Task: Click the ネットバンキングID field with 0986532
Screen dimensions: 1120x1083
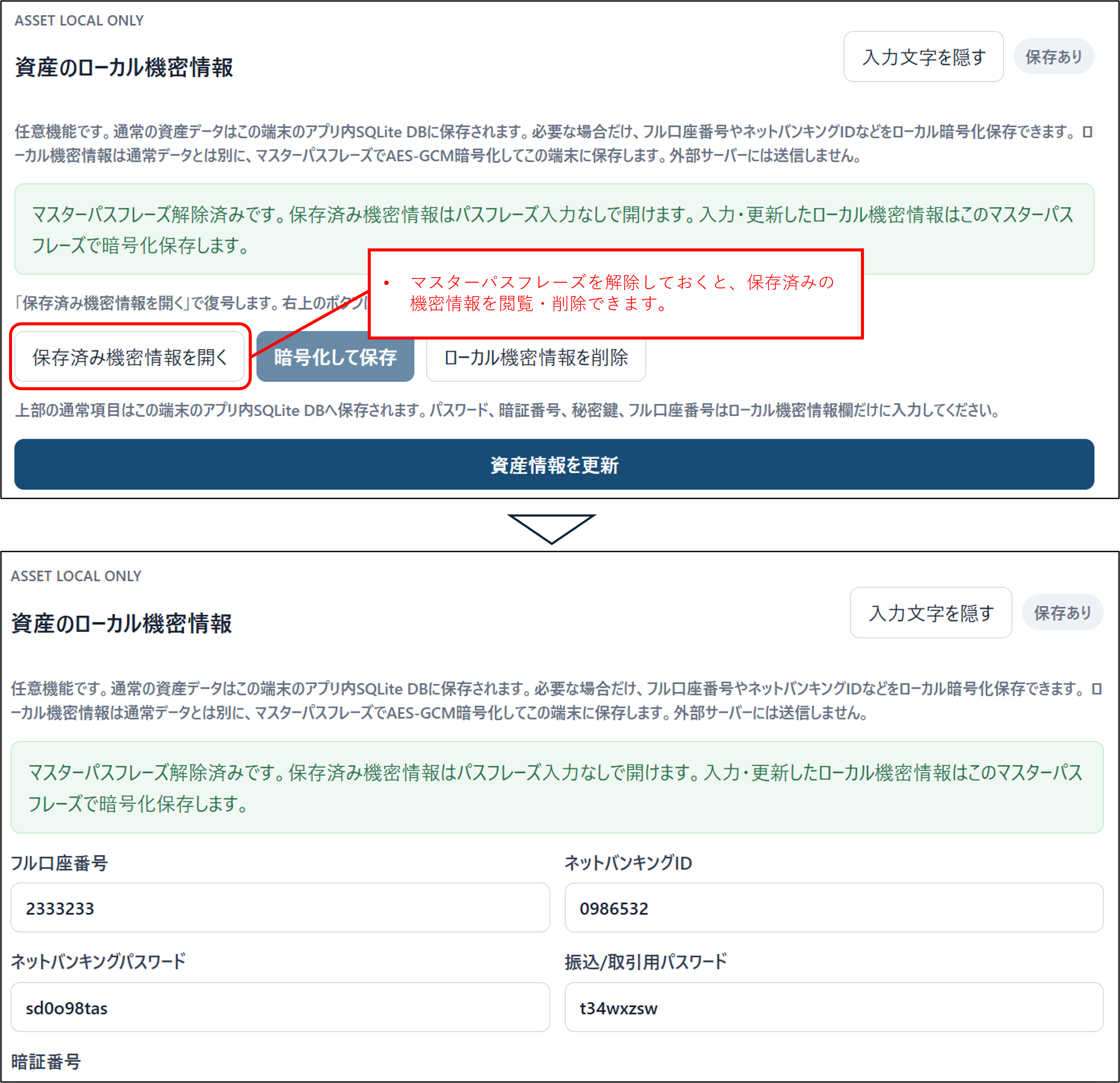Action: point(834,908)
